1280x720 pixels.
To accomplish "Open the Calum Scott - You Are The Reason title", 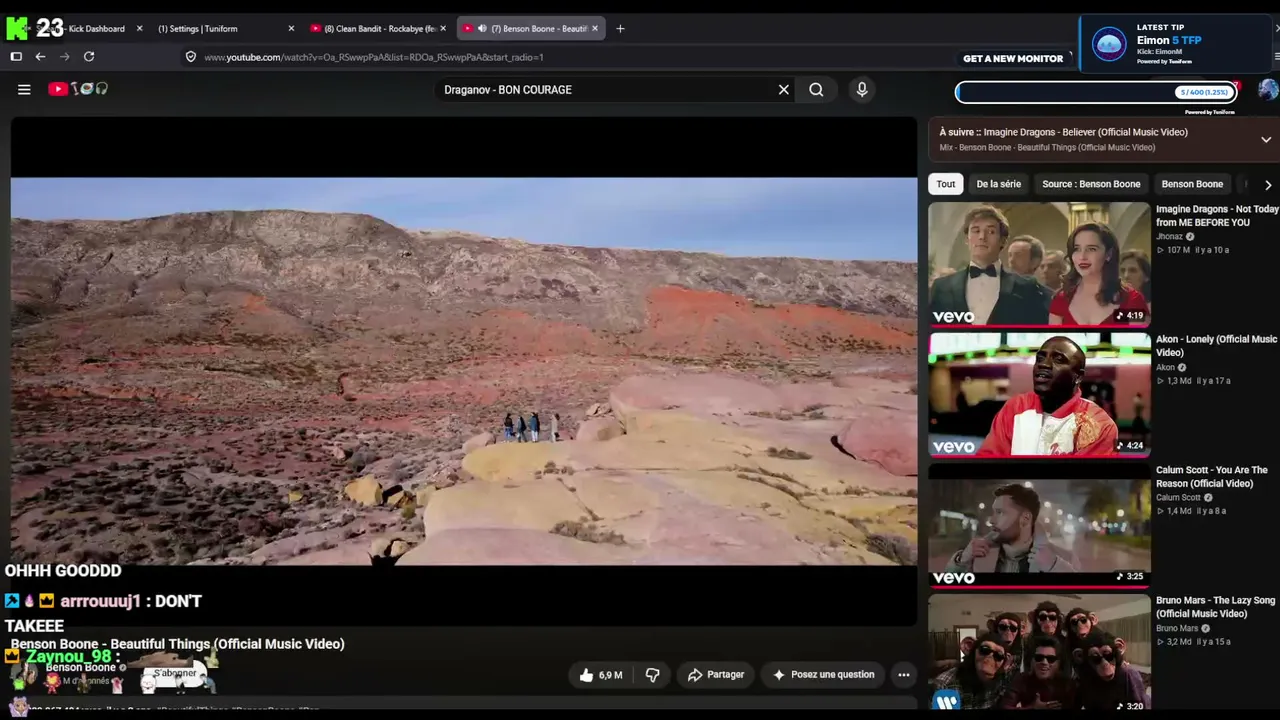I will [1212, 477].
